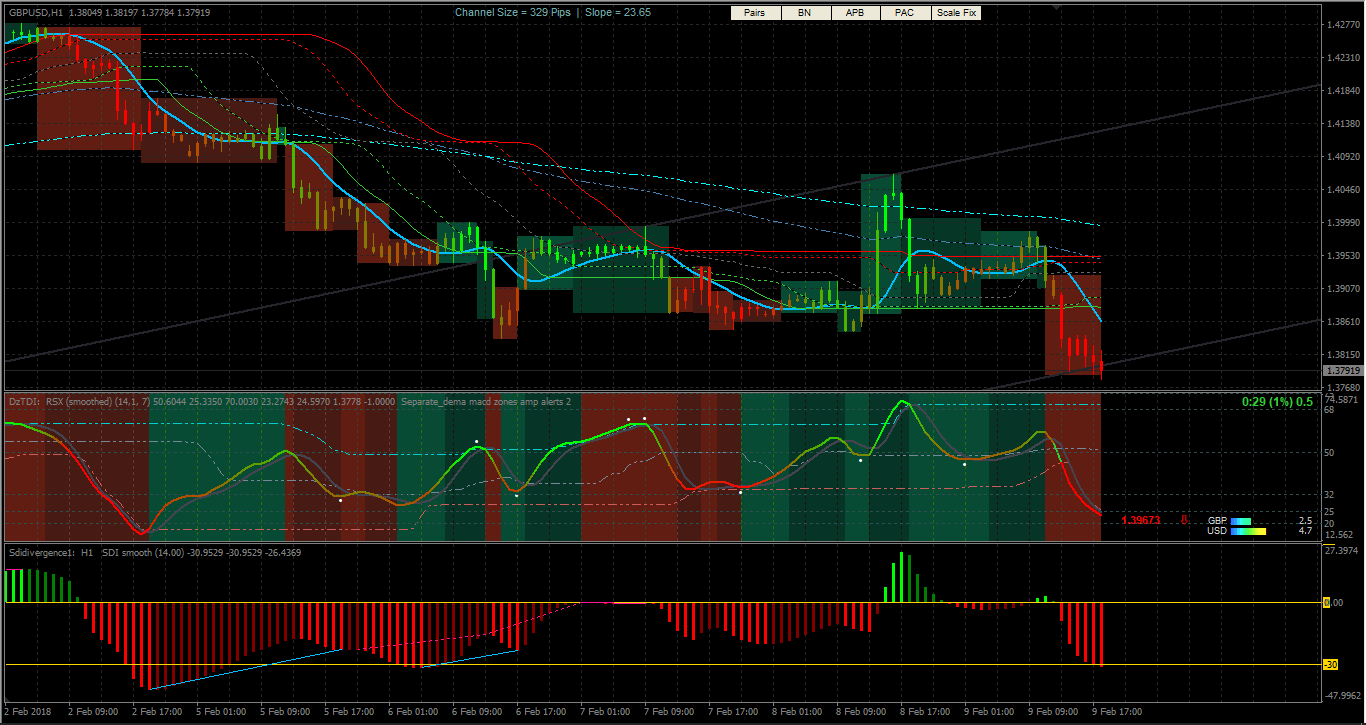This screenshot has height=725, width=1366.
Task: Click the Channel Size 329 Pips label
Action: 512,12
